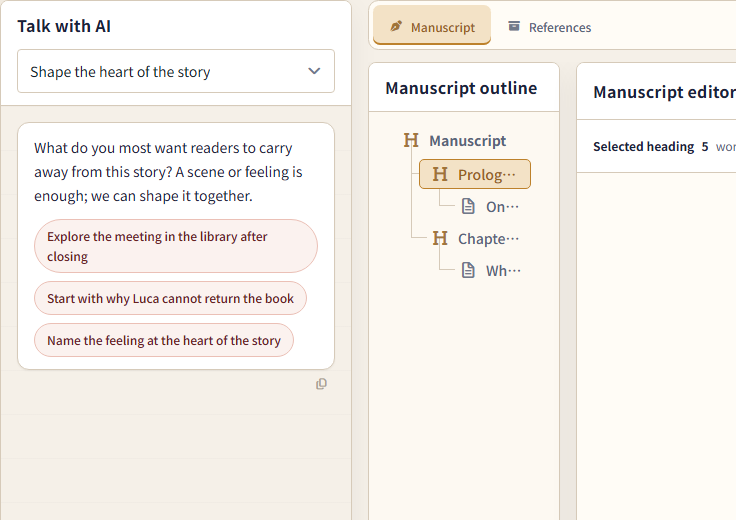736x520 pixels.
Task: Choose suggestion Name the feeling at the heart
Action: point(164,340)
